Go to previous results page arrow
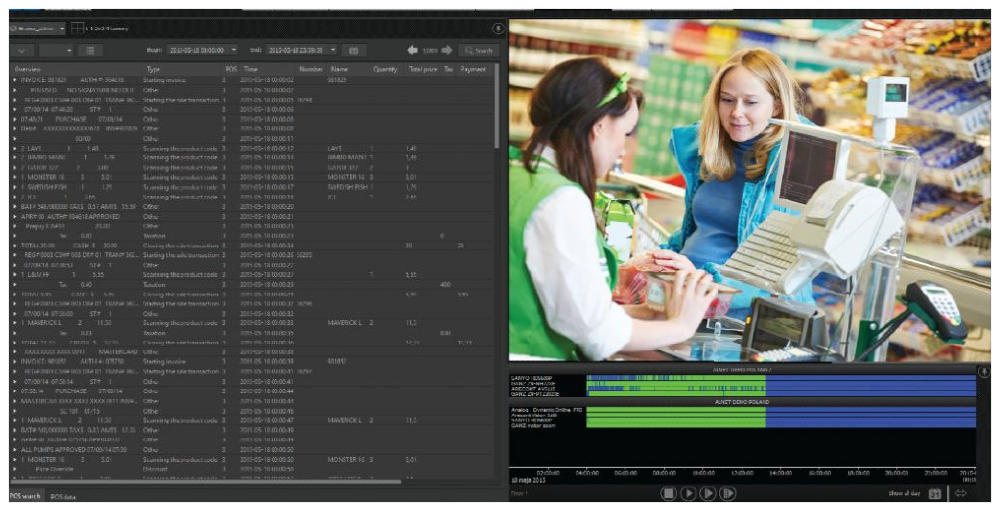The height and width of the screenshot is (511, 1000). (412, 50)
